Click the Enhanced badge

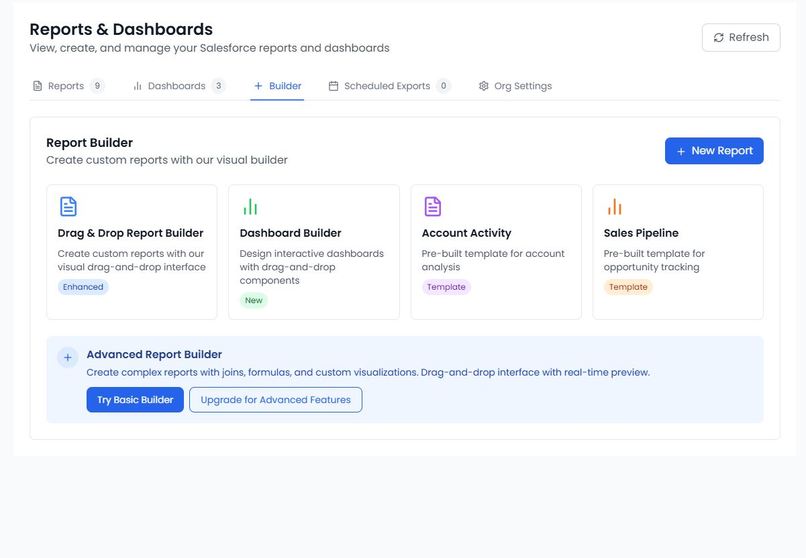click(83, 287)
